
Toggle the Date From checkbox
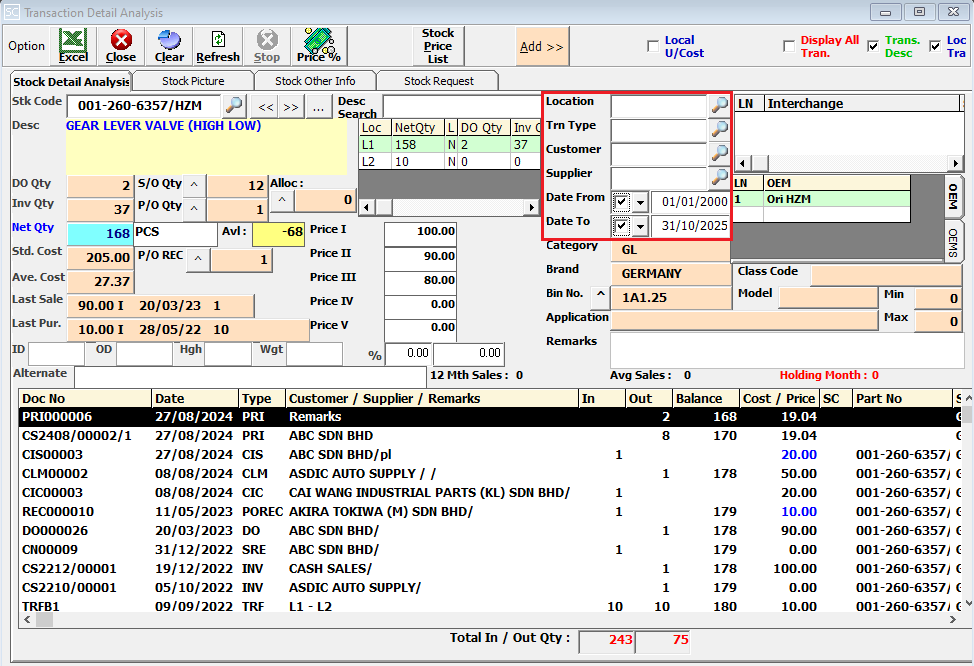(621, 202)
